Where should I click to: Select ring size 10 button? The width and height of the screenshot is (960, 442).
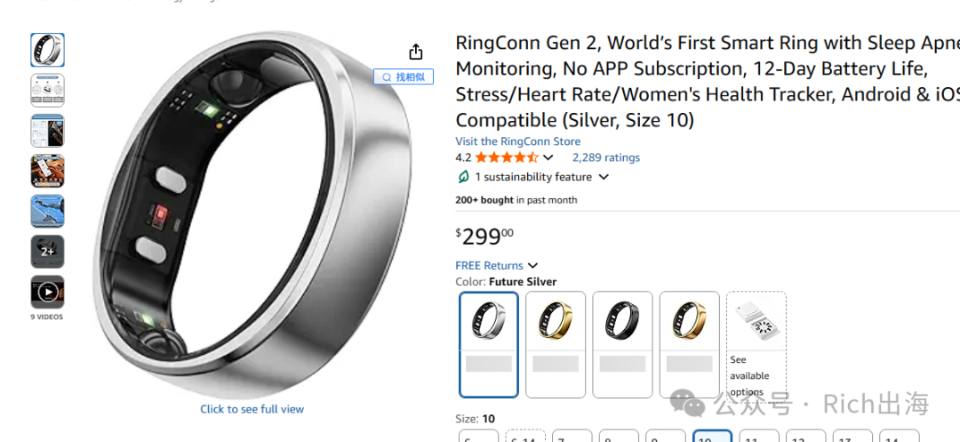[x=713, y=436]
